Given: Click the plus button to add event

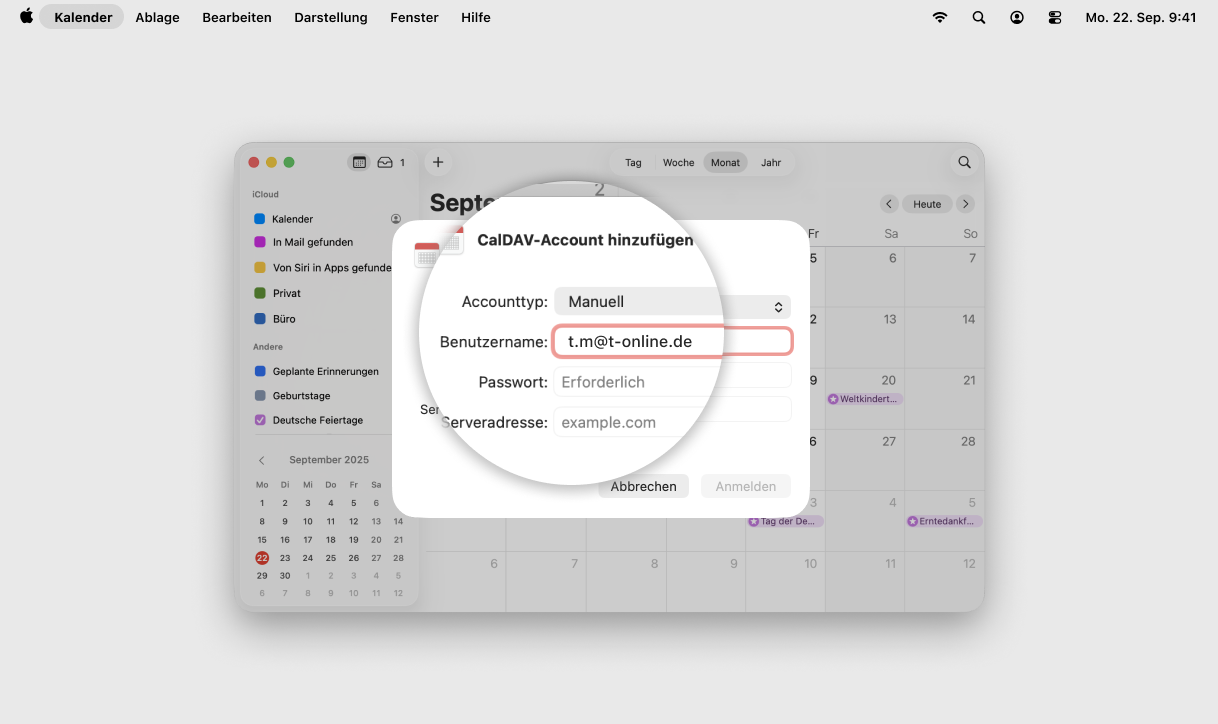Looking at the screenshot, I should pyautogui.click(x=437, y=162).
